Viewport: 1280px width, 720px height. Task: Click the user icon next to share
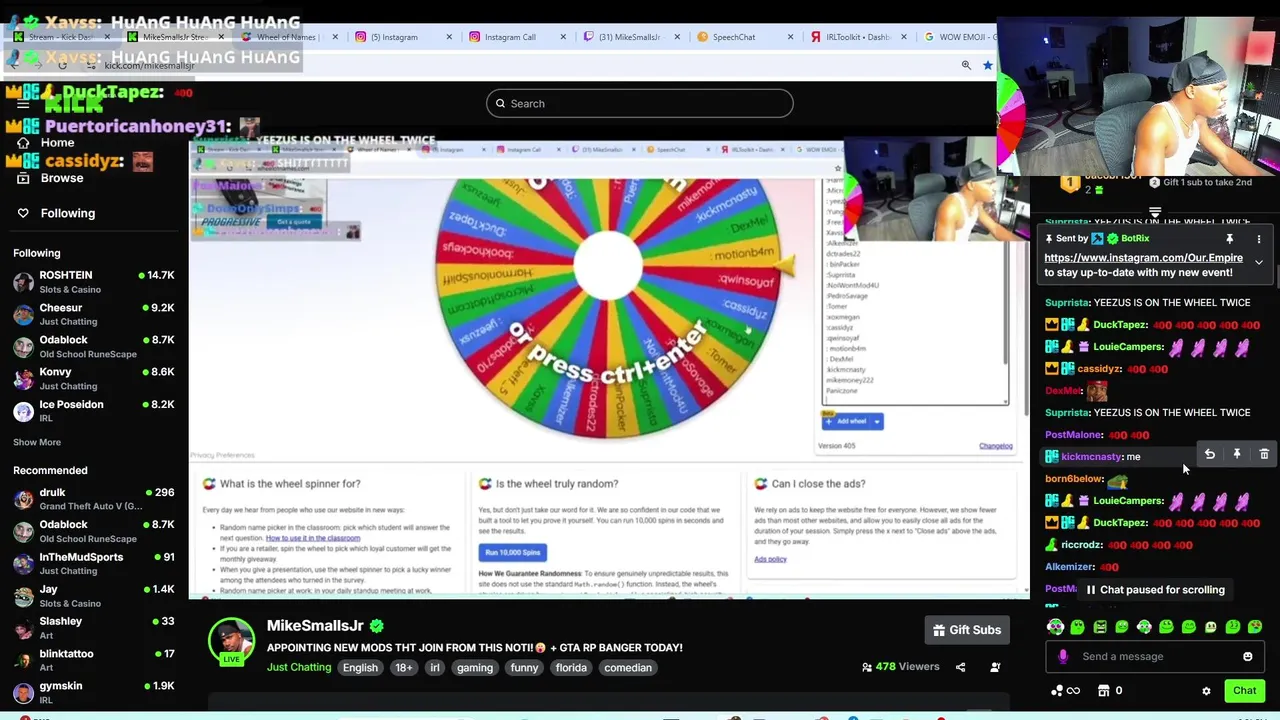[x=995, y=667]
